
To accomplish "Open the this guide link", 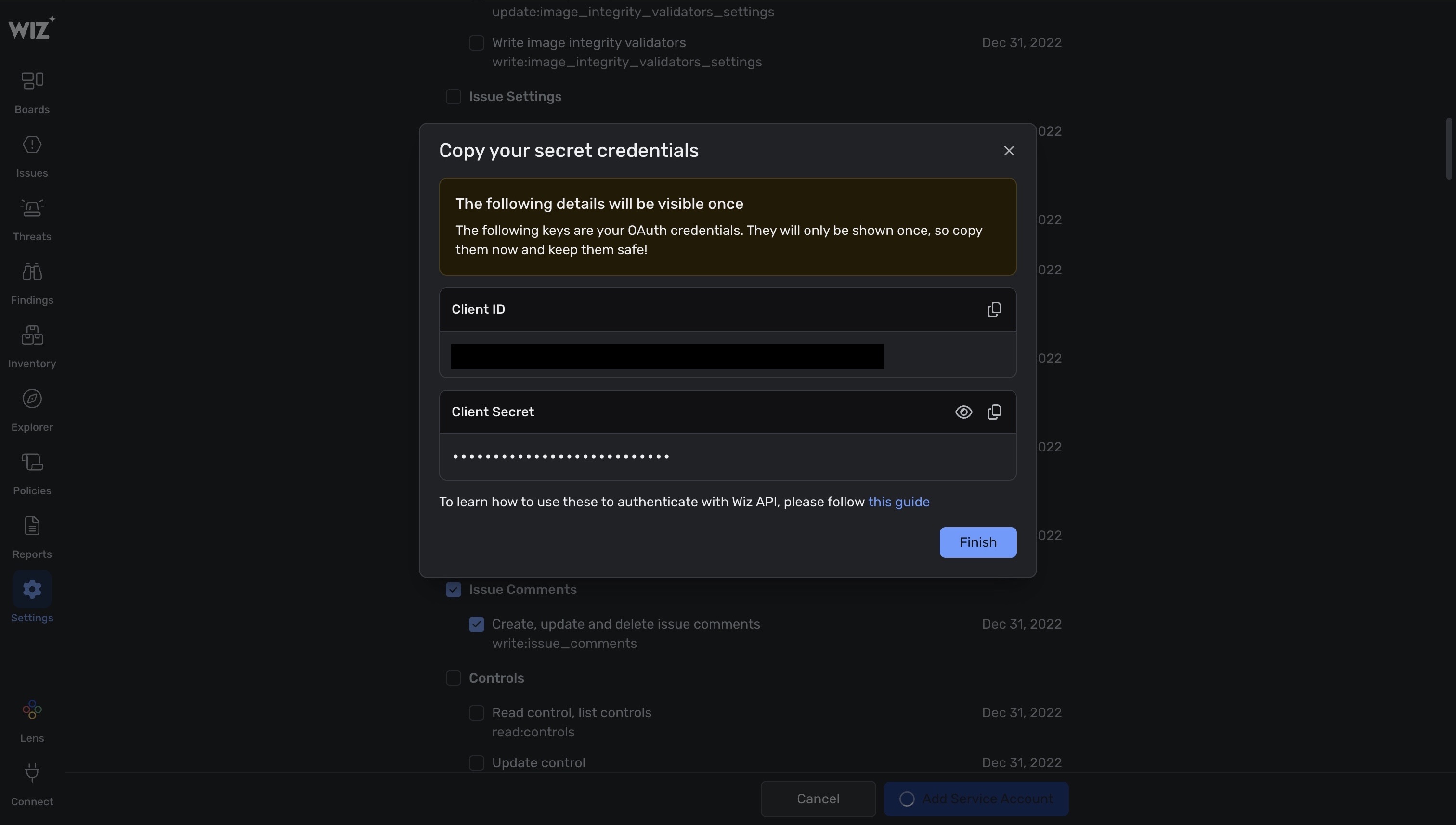I will pos(898,502).
